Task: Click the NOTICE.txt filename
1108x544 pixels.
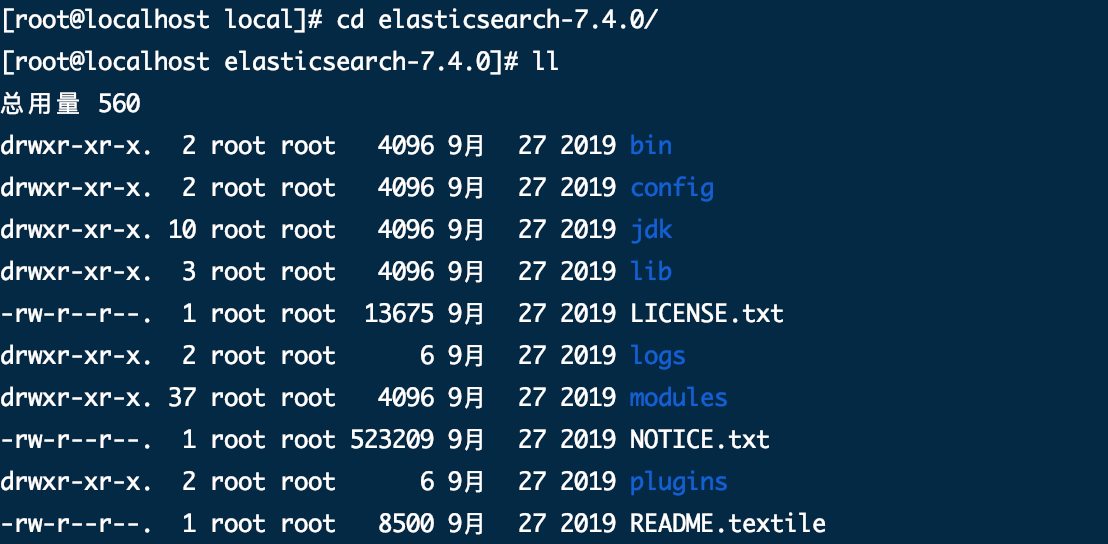Action: coord(700,439)
